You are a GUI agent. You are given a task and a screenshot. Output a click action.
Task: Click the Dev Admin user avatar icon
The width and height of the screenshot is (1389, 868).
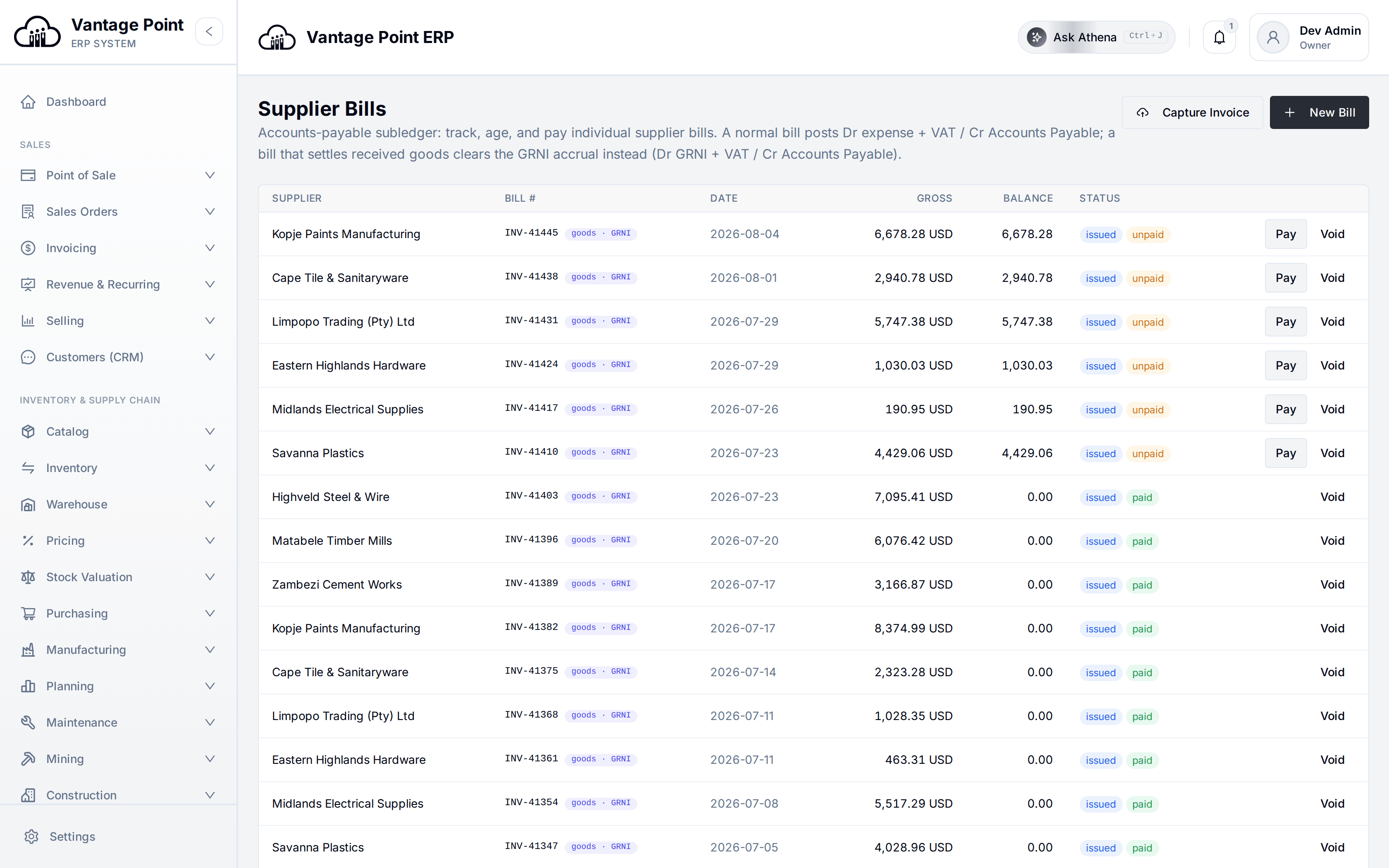[x=1272, y=37]
